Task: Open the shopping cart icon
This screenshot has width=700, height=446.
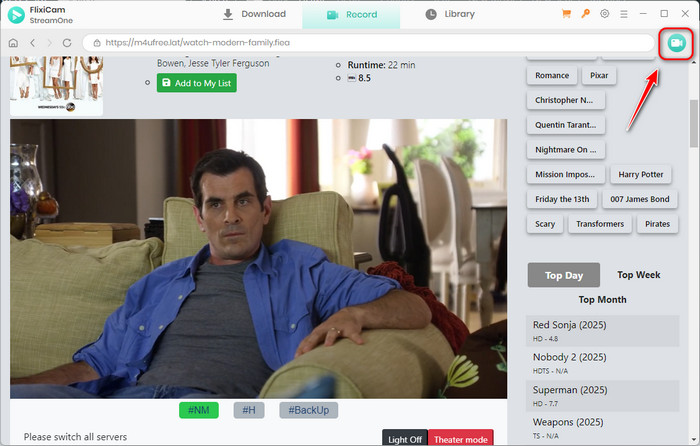Action: pyautogui.click(x=566, y=14)
